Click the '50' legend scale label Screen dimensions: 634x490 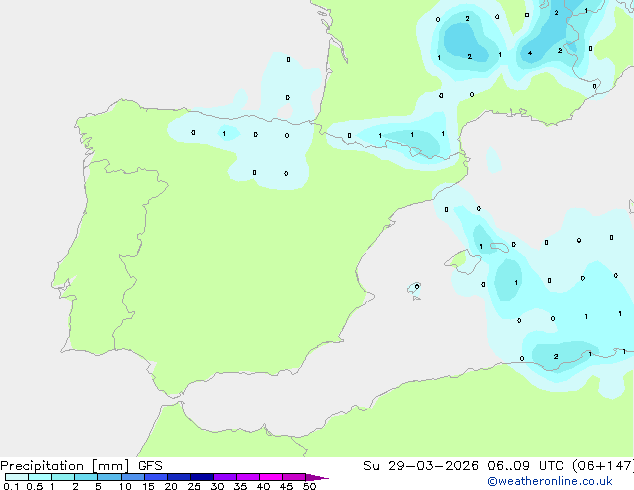[309, 486]
